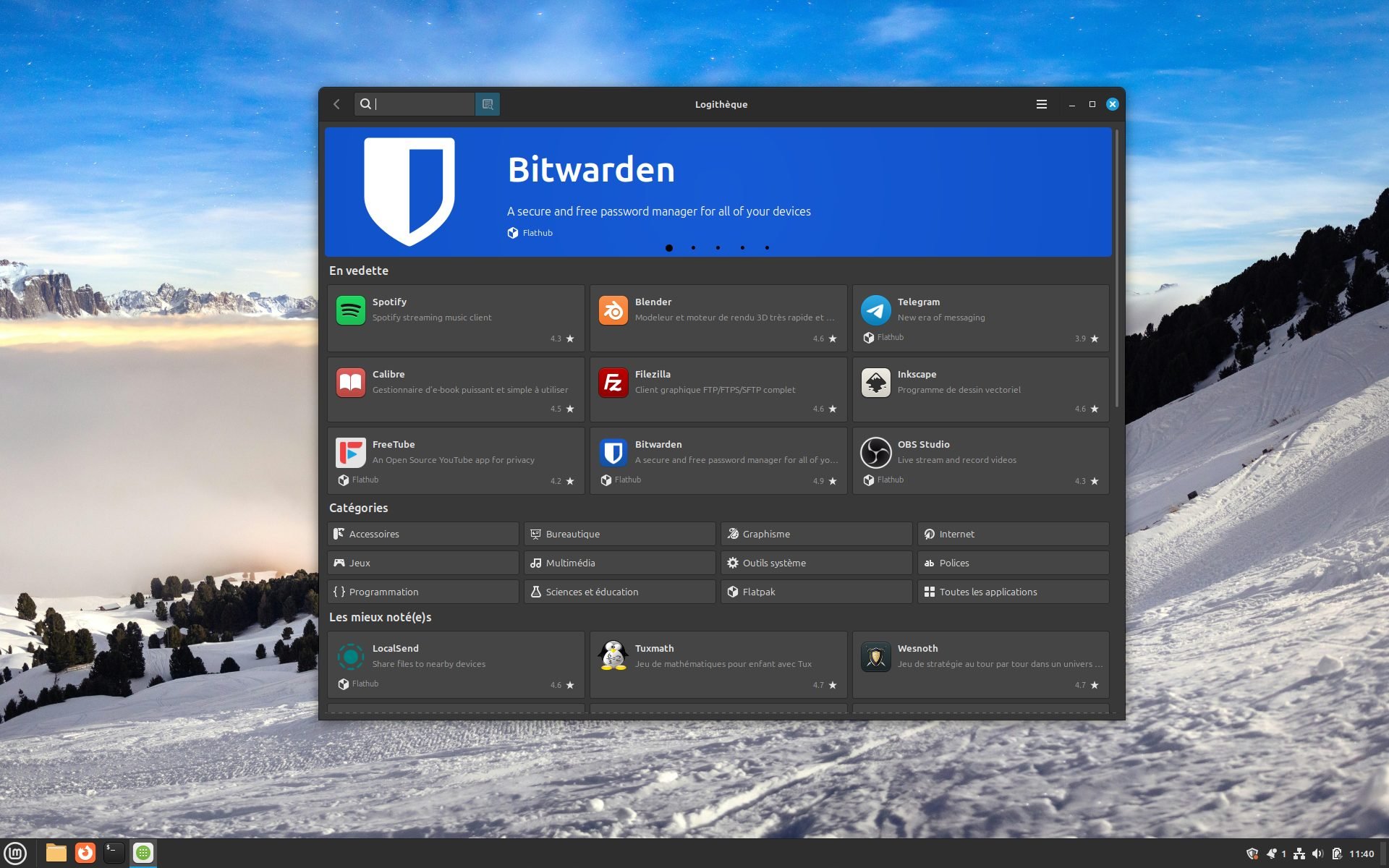Toggle the search-in-description button
Image resolution: width=1389 pixels, height=868 pixels.
[x=488, y=104]
